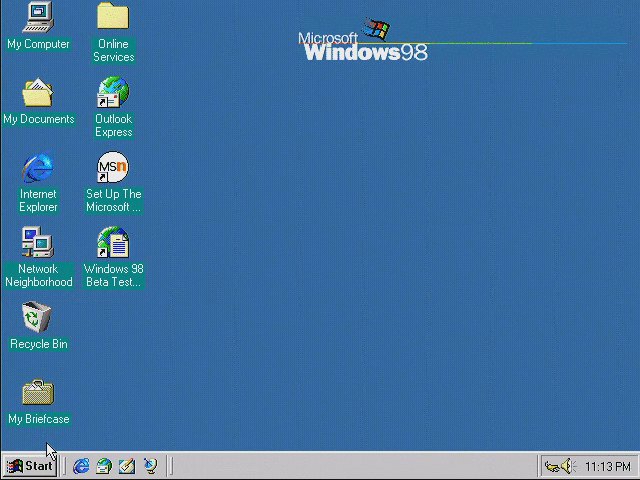The height and width of the screenshot is (480, 640).
Task: Click the volume speaker tray icon
Action: pyautogui.click(x=568, y=466)
